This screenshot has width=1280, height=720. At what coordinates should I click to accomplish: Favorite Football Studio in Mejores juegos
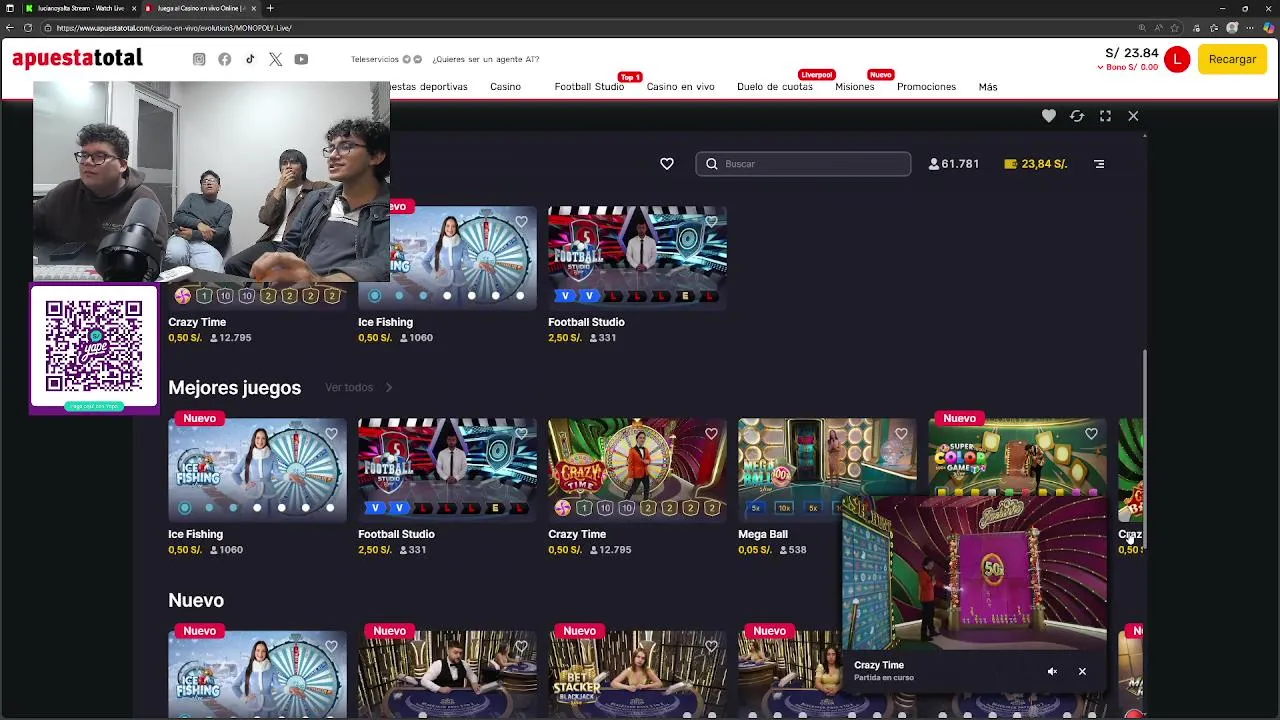click(x=521, y=434)
